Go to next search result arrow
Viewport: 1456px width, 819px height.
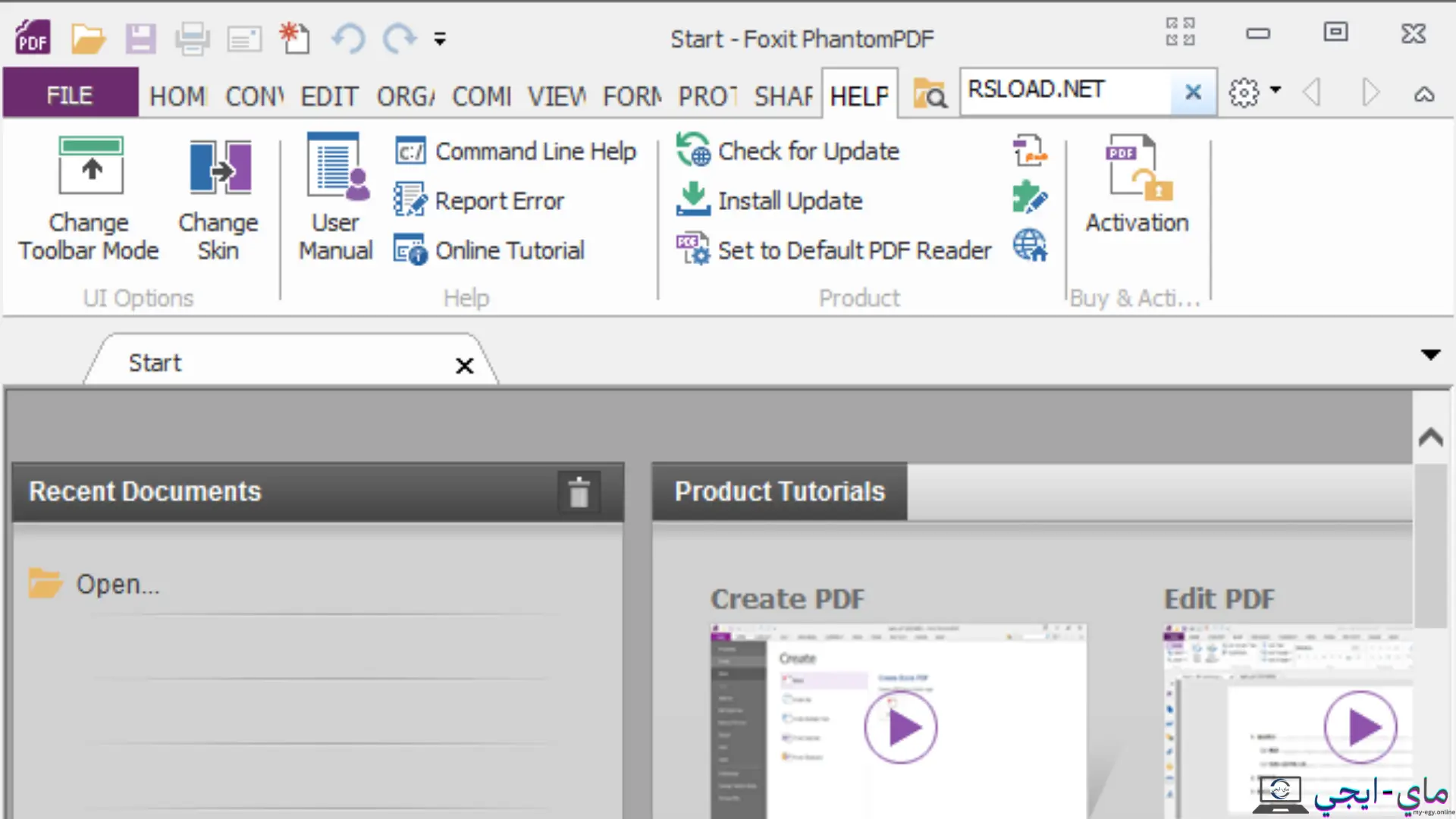tap(1370, 93)
